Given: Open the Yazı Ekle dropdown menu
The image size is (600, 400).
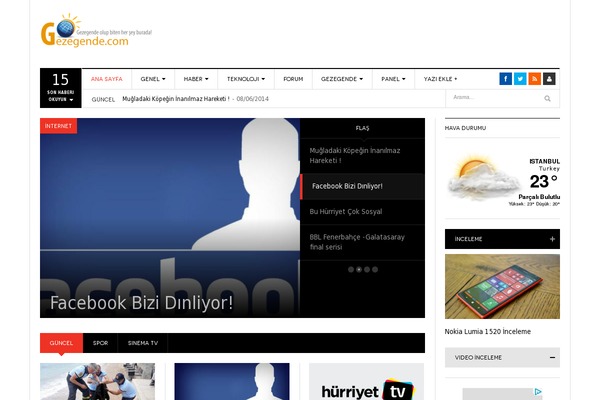Looking at the screenshot, I should pyautogui.click(x=440, y=79).
